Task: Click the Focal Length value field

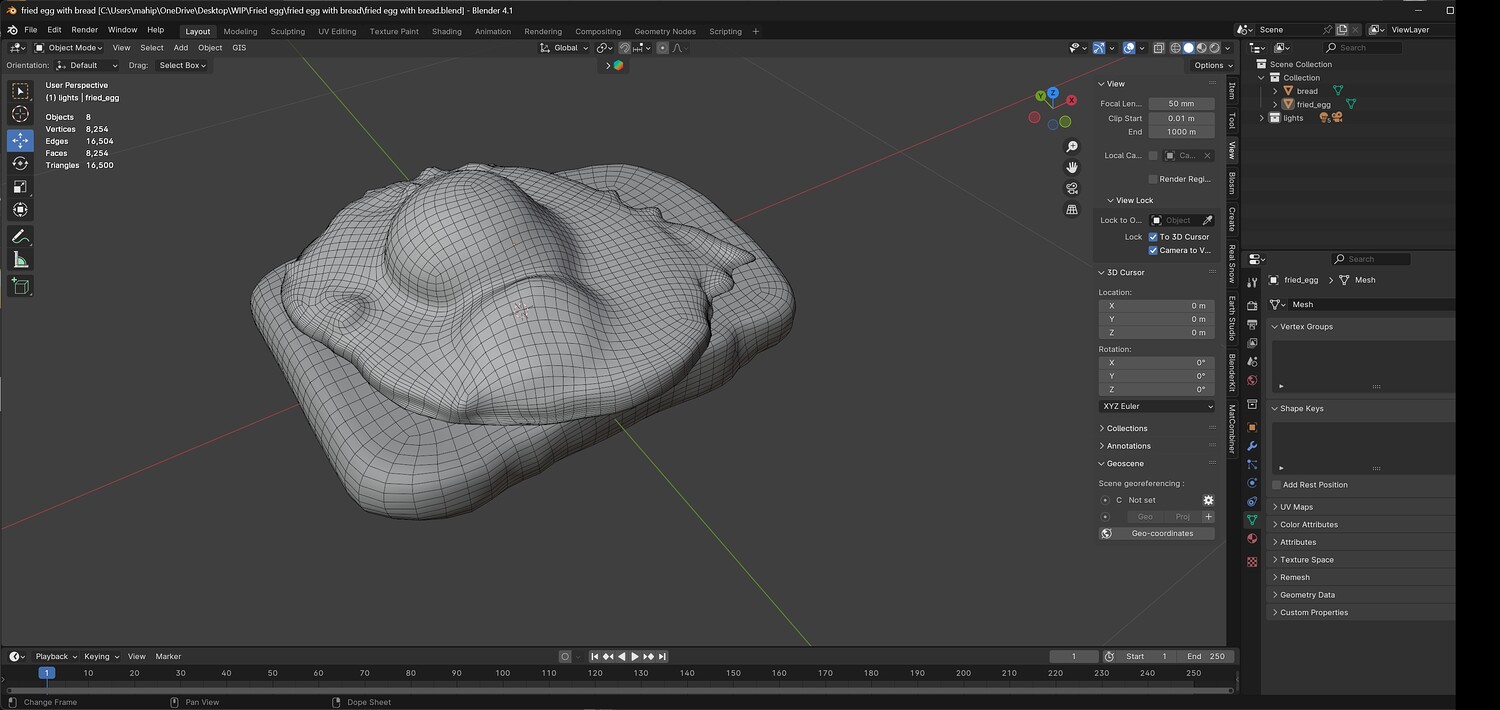Action: [1181, 104]
